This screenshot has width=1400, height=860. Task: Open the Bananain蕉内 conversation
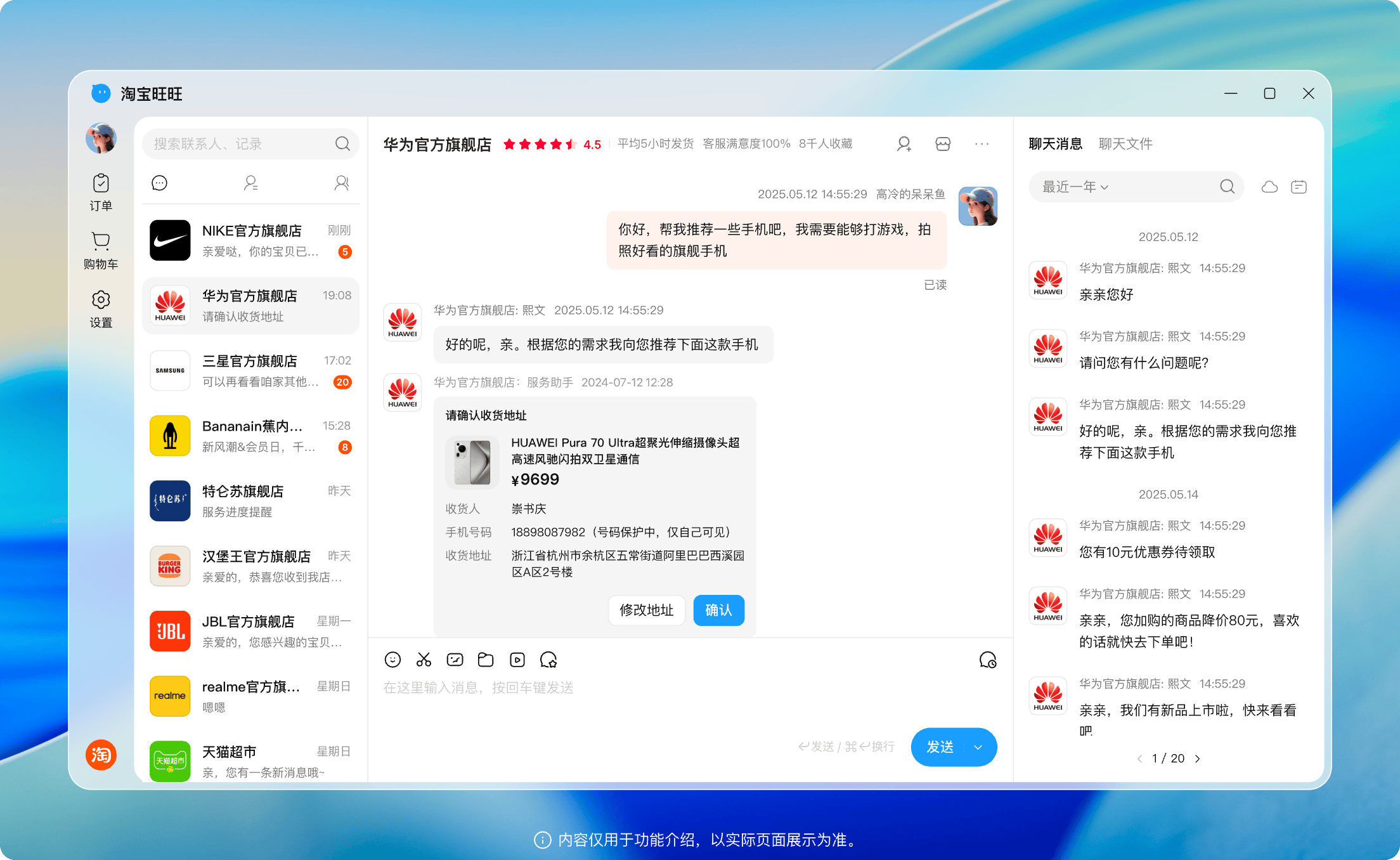(250, 436)
